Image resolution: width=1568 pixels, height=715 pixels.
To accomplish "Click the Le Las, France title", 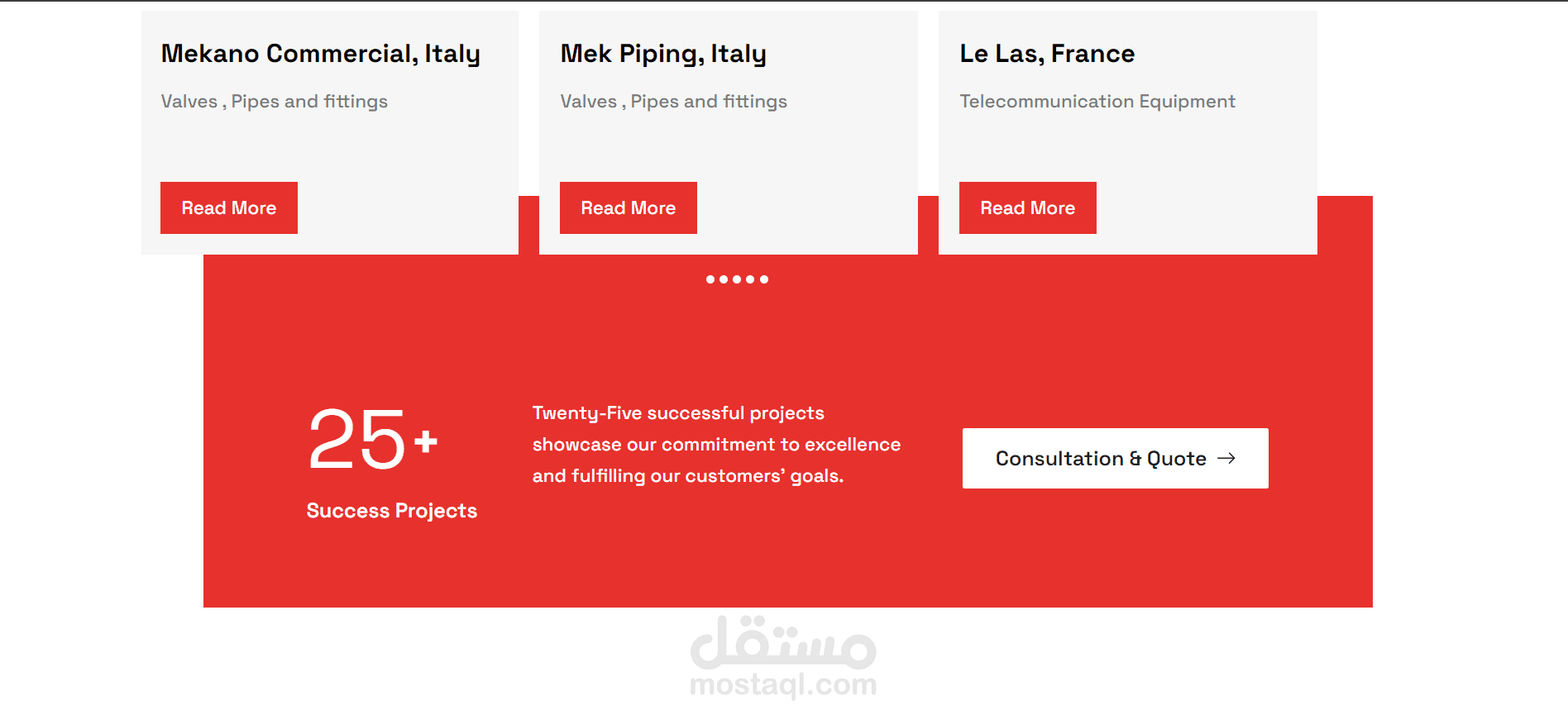I will click(x=1047, y=54).
